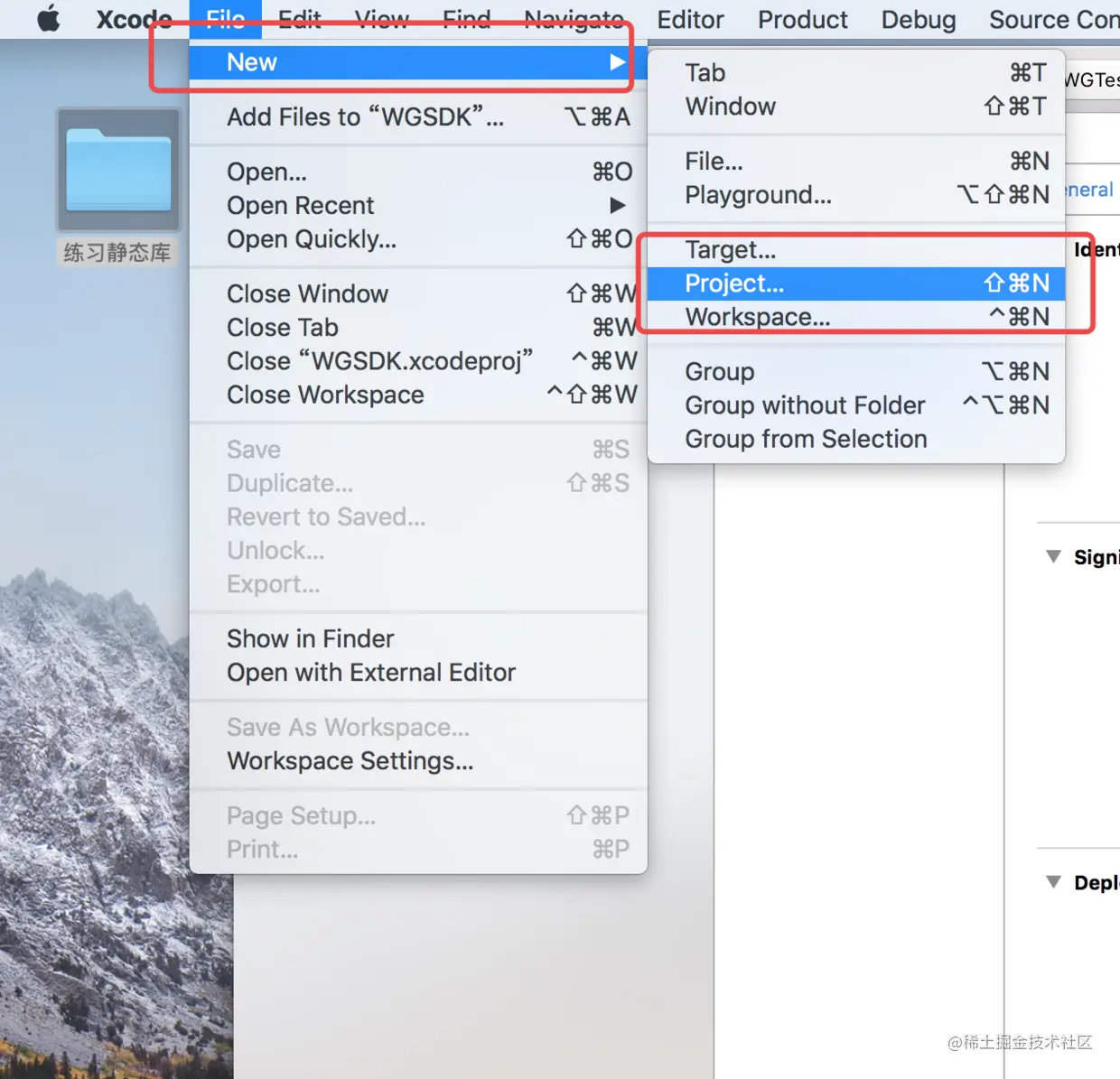The height and width of the screenshot is (1079, 1120).
Task: Choose Close Tab
Action: click(418, 327)
